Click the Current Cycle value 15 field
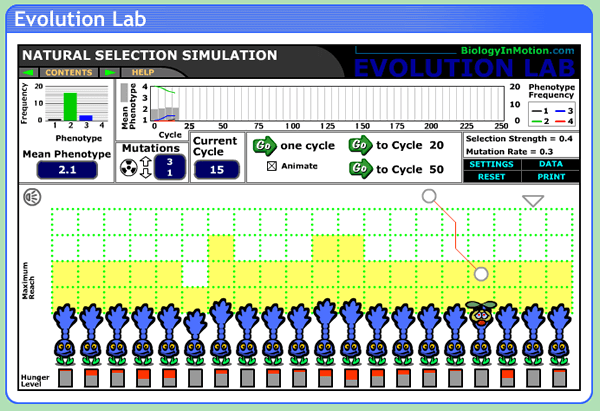Viewport: 600px width, 411px height. tap(216, 170)
